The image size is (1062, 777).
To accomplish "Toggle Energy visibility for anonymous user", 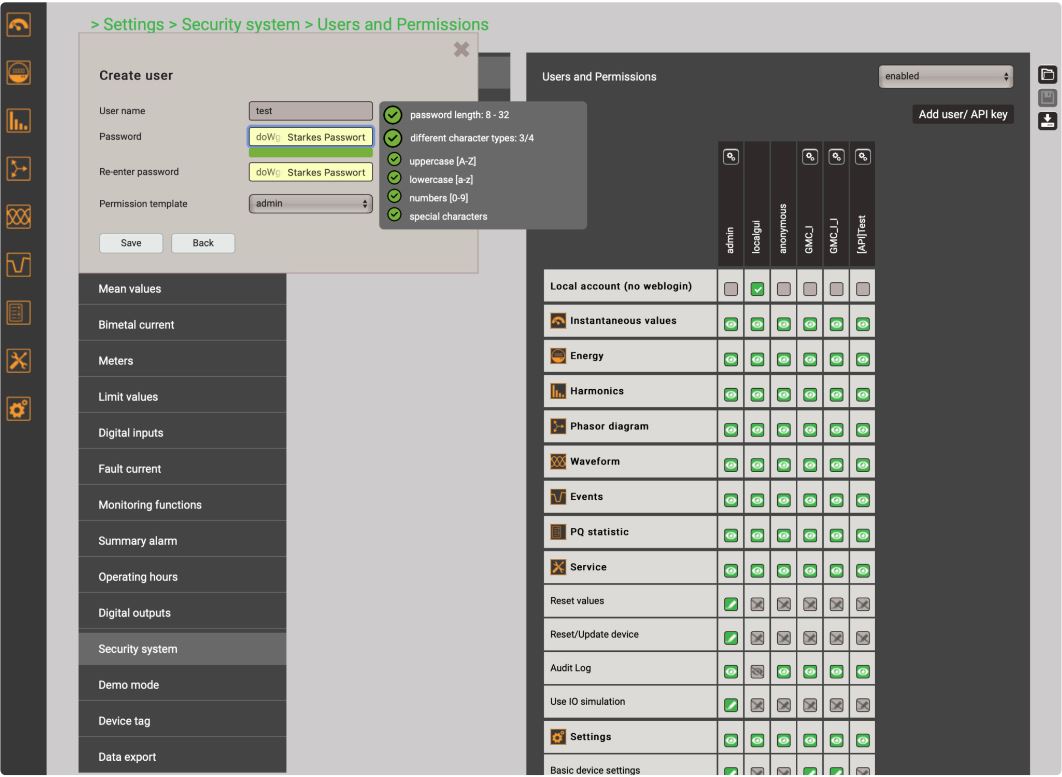I will click(x=784, y=360).
